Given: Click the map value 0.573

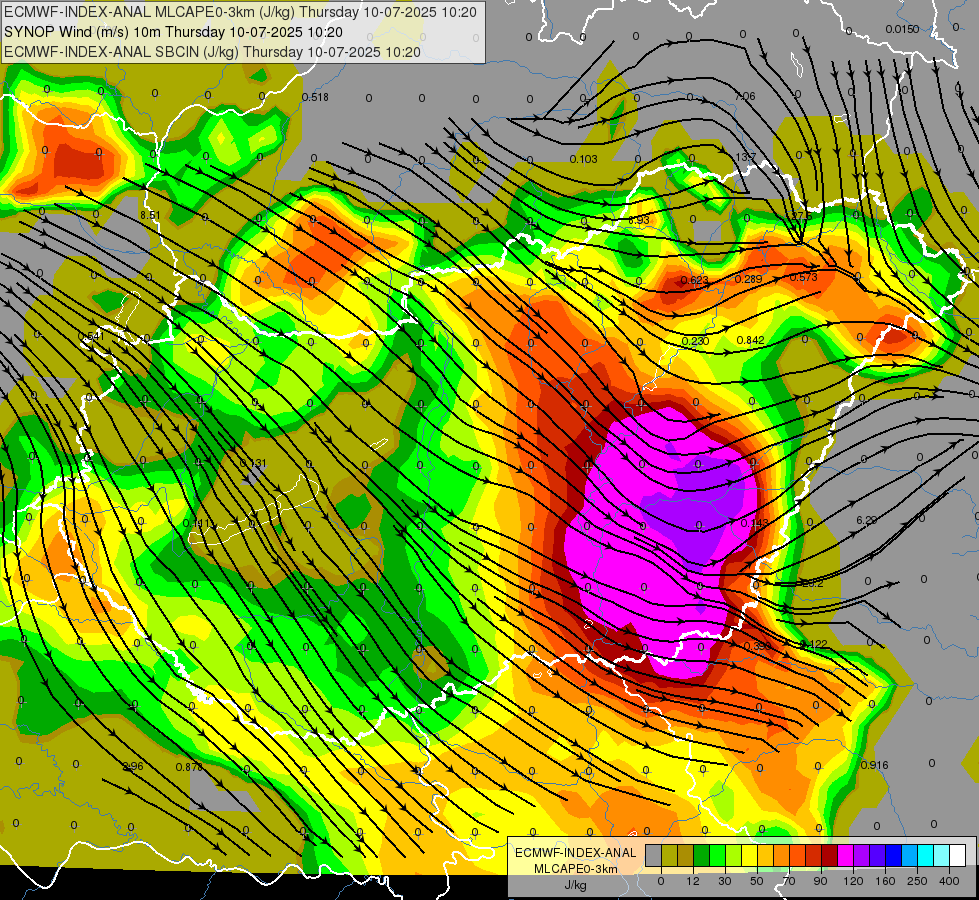Looking at the screenshot, I should pyautogui.click(x=804, y=277).
